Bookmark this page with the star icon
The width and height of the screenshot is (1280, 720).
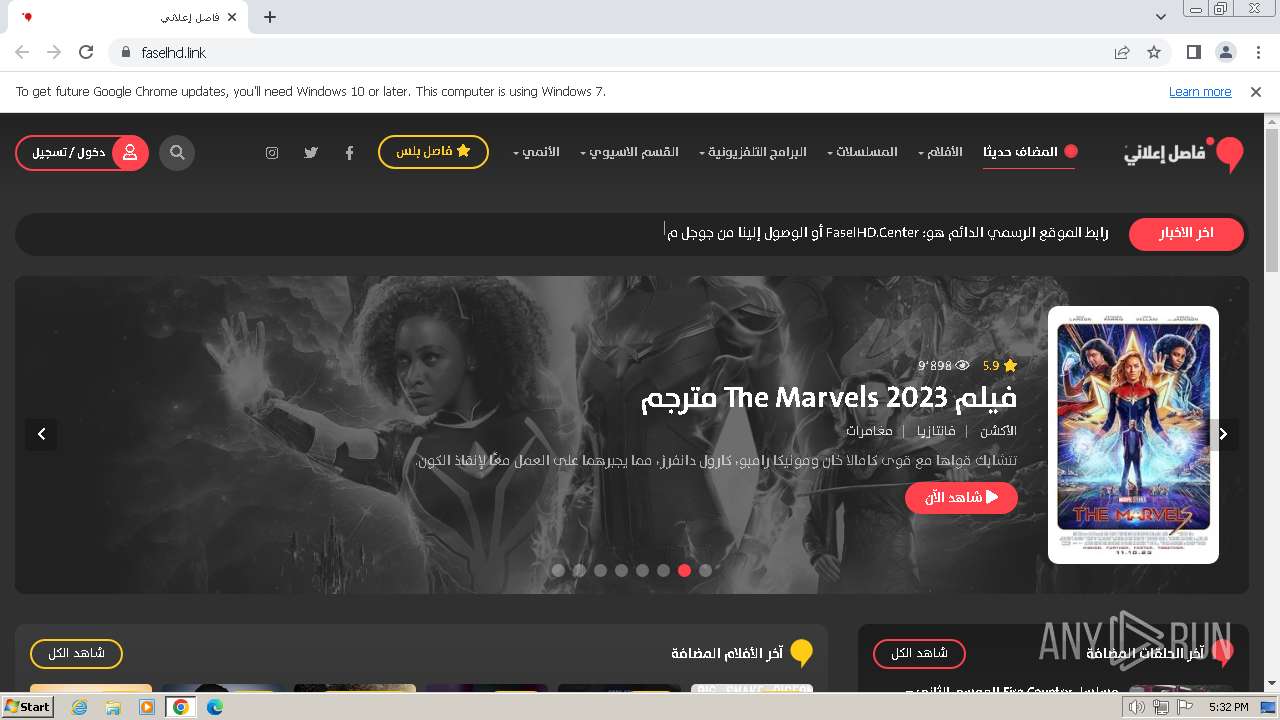coord(1154,52)
